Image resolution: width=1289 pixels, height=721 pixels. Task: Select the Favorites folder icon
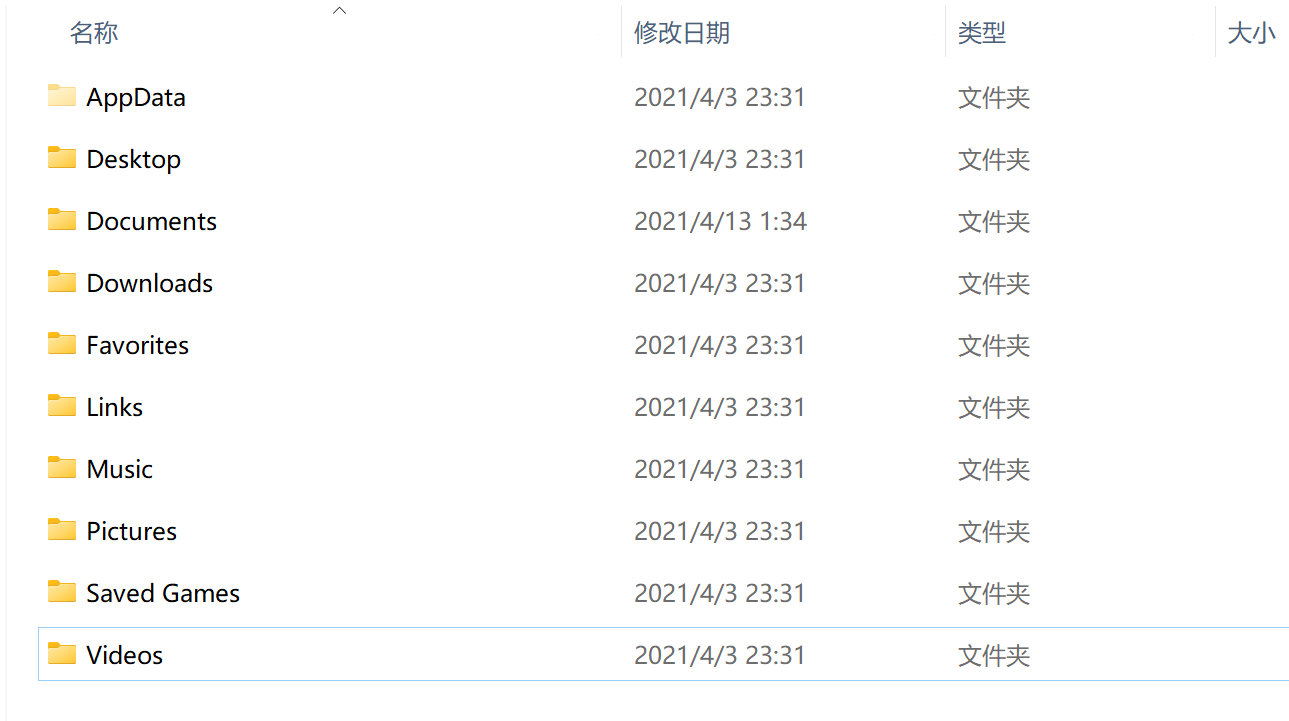tap(62, 344)
